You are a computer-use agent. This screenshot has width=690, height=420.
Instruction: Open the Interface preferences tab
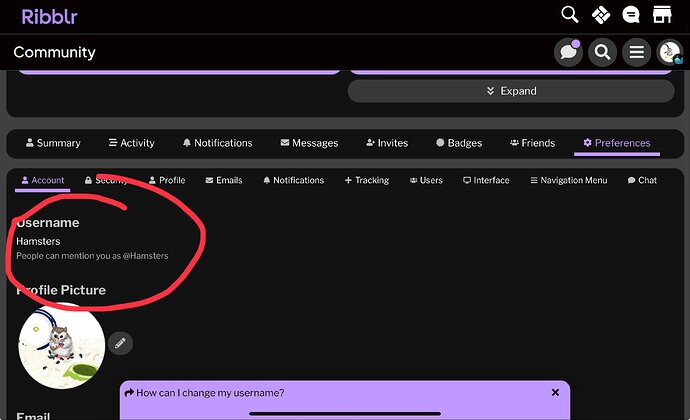[x=486, y=181]
